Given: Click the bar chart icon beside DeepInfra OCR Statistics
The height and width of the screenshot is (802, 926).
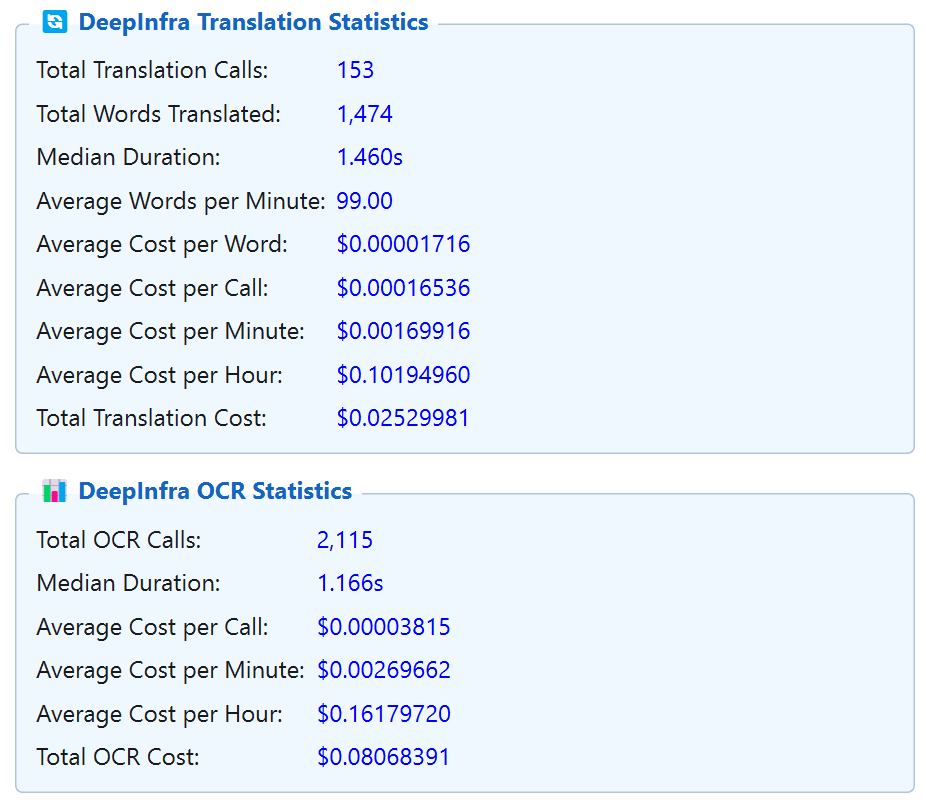Looking at the screenshot, I should click(x=54, y=491).
